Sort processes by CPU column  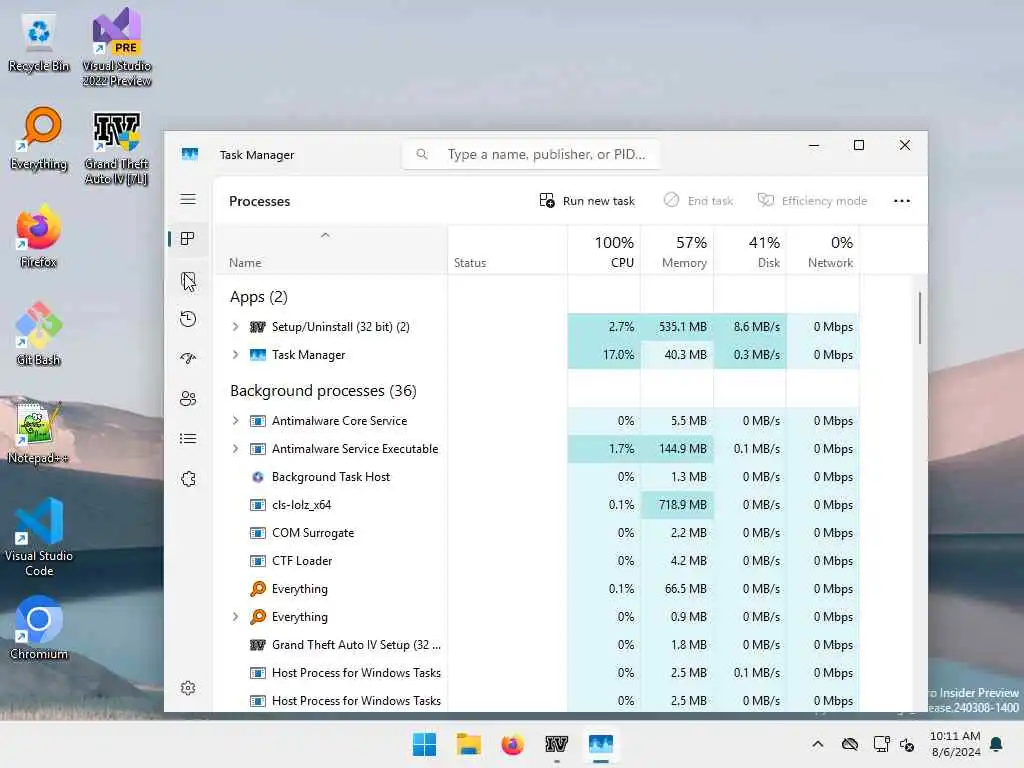click(605, 251)
